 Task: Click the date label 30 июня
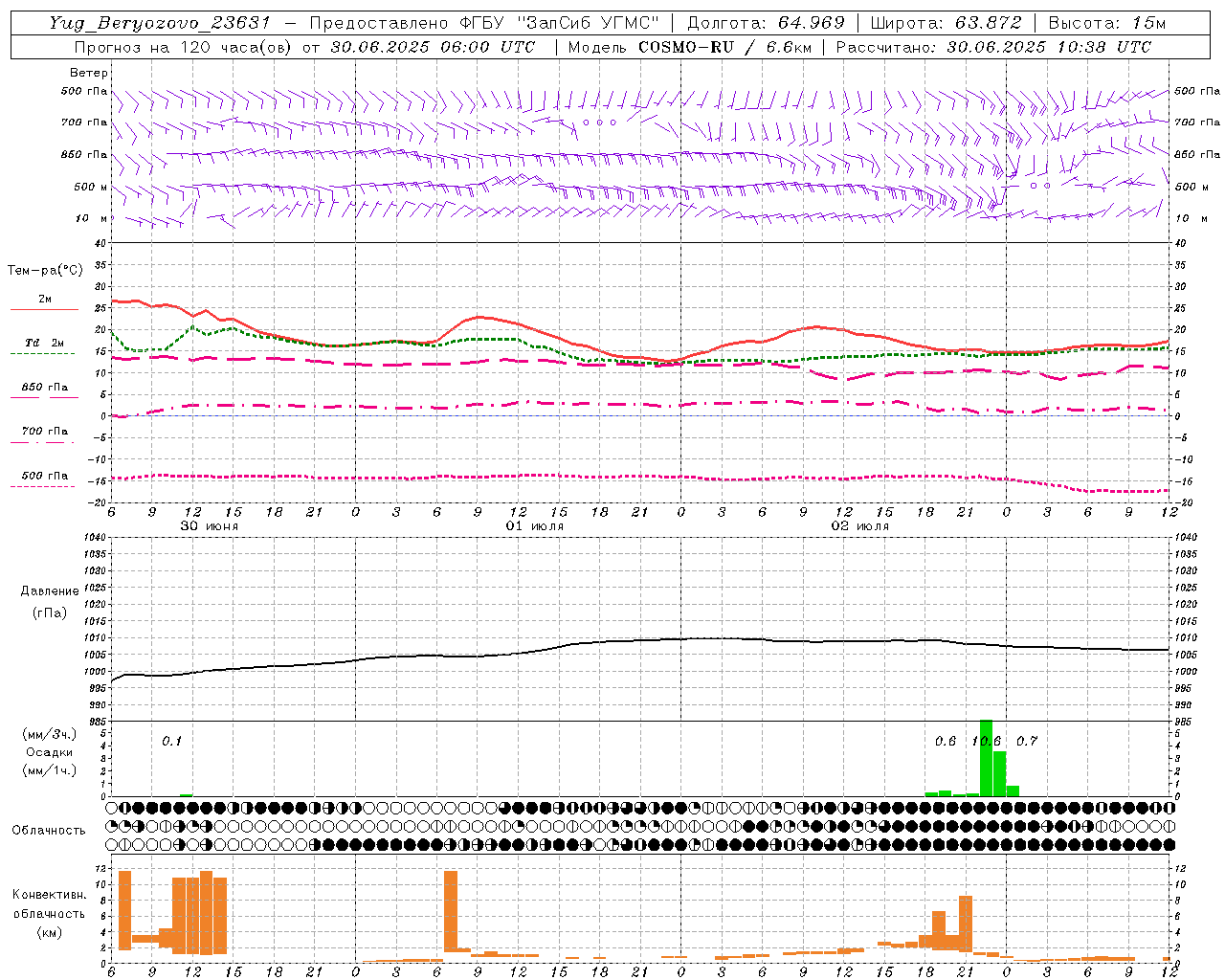click(210, 526)
